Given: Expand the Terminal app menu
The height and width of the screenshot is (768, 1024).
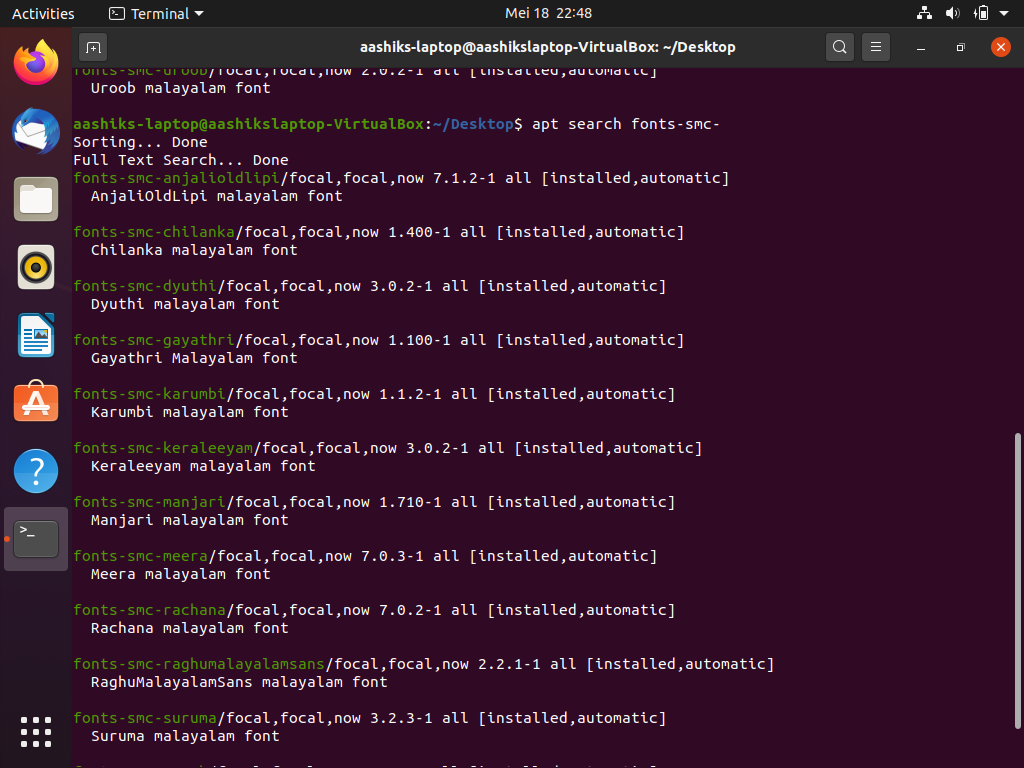Looking at the screenshot, I should pyautogui.click(x=156, y=14).
